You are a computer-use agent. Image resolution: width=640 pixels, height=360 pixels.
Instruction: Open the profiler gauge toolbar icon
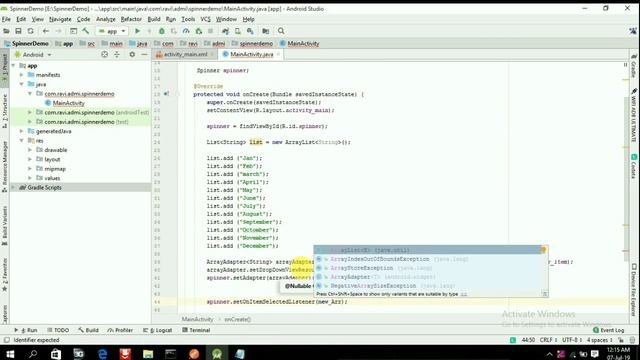[x=186, y=31]
